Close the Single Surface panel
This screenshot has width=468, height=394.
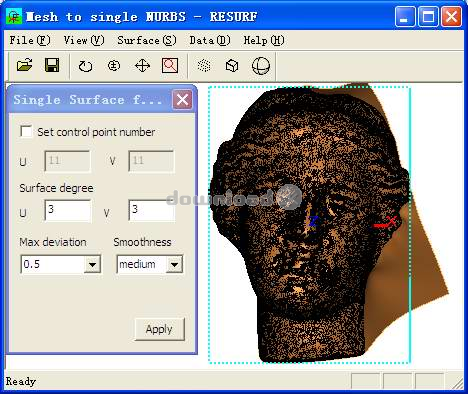click(182, 99)
